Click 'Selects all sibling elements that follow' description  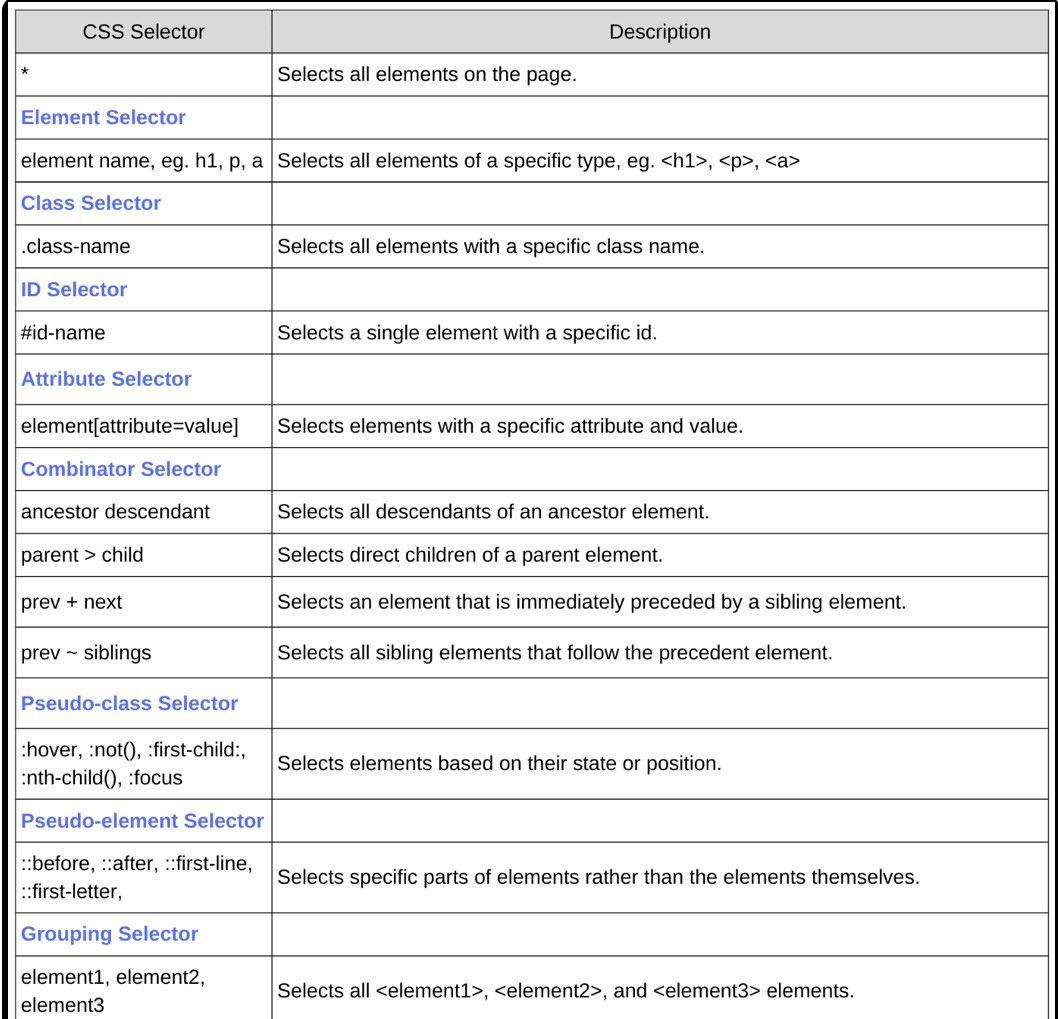pos(555,653)
